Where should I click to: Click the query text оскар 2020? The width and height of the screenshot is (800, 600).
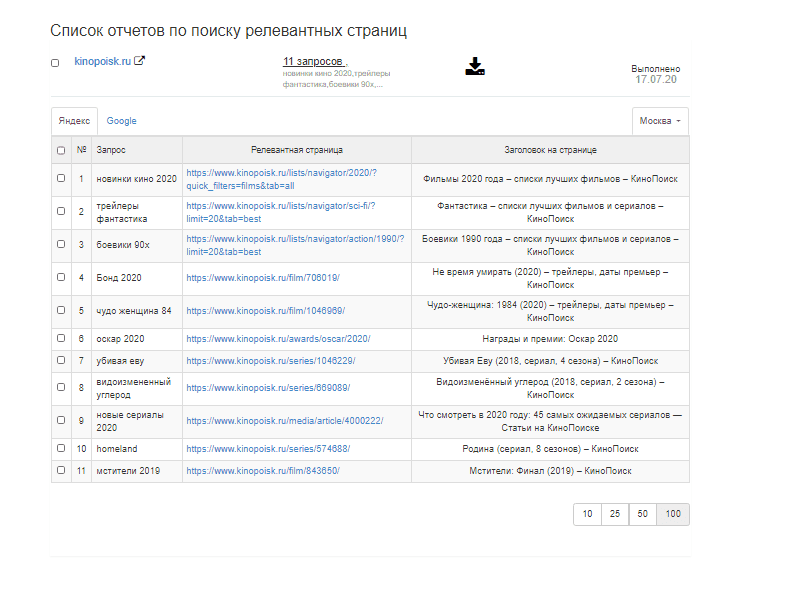pos(120,339)
